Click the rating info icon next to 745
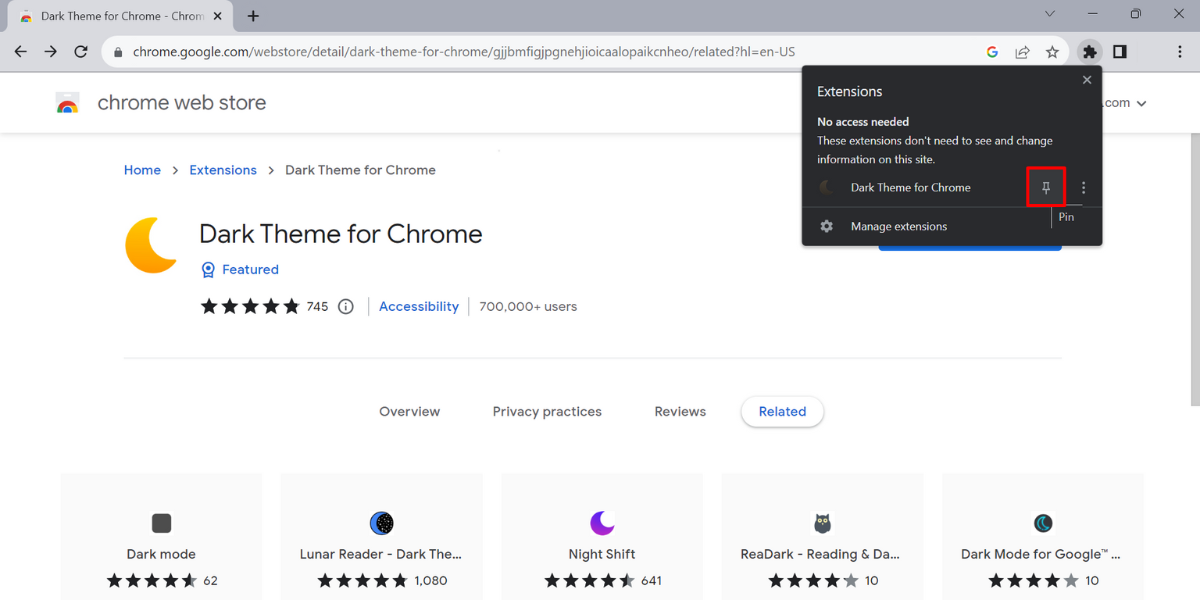Screen dimensions: 1200x600 [x=345, y=306]
